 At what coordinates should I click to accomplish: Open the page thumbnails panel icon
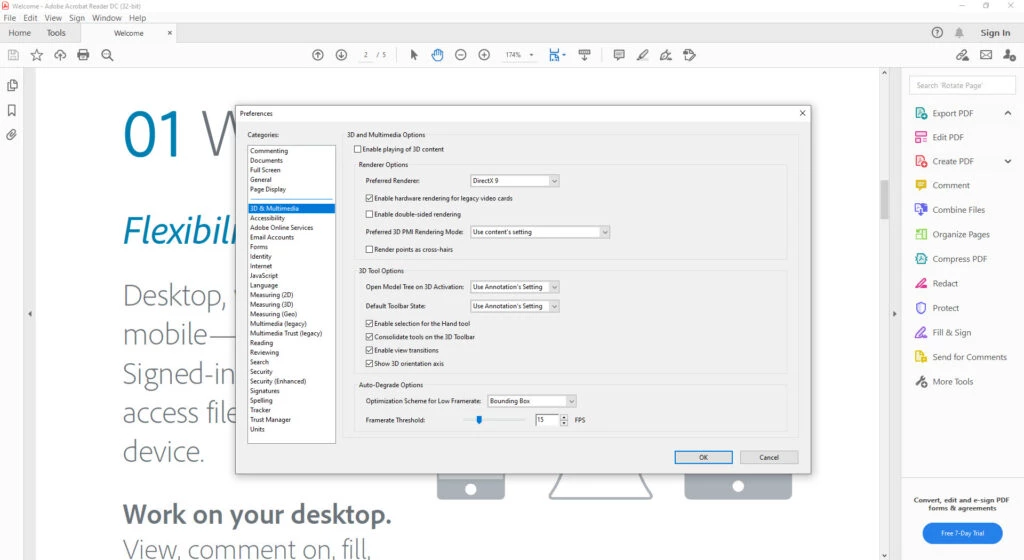13,86
